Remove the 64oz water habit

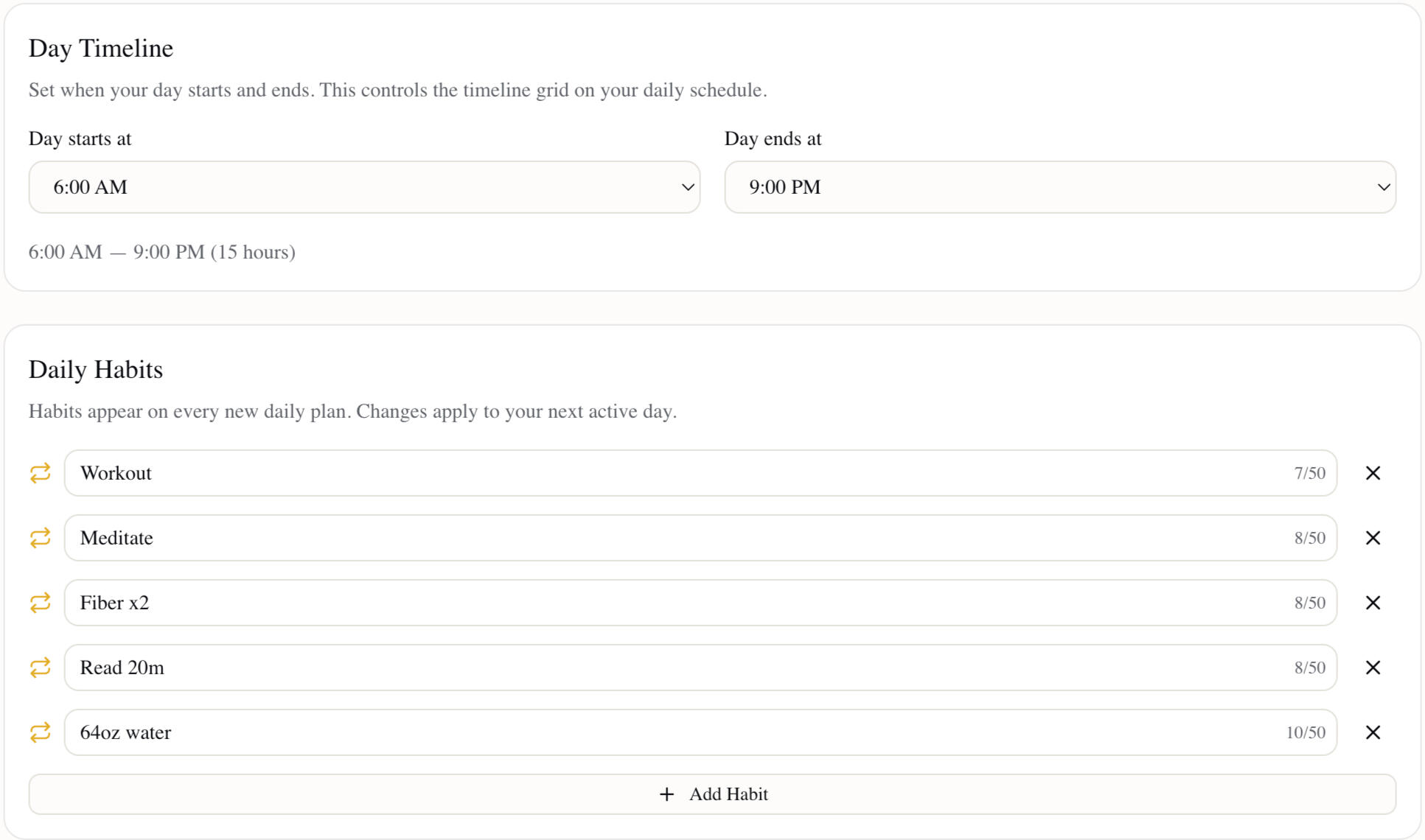1373,732
